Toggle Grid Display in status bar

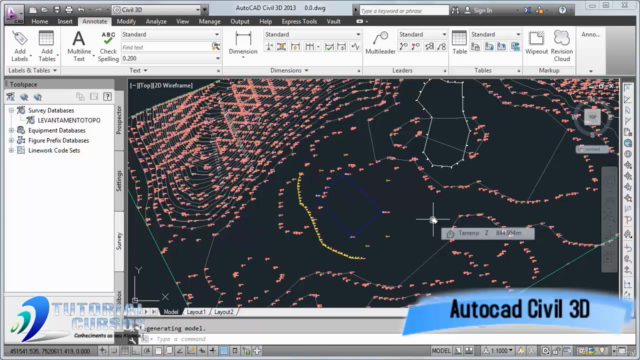124,351
